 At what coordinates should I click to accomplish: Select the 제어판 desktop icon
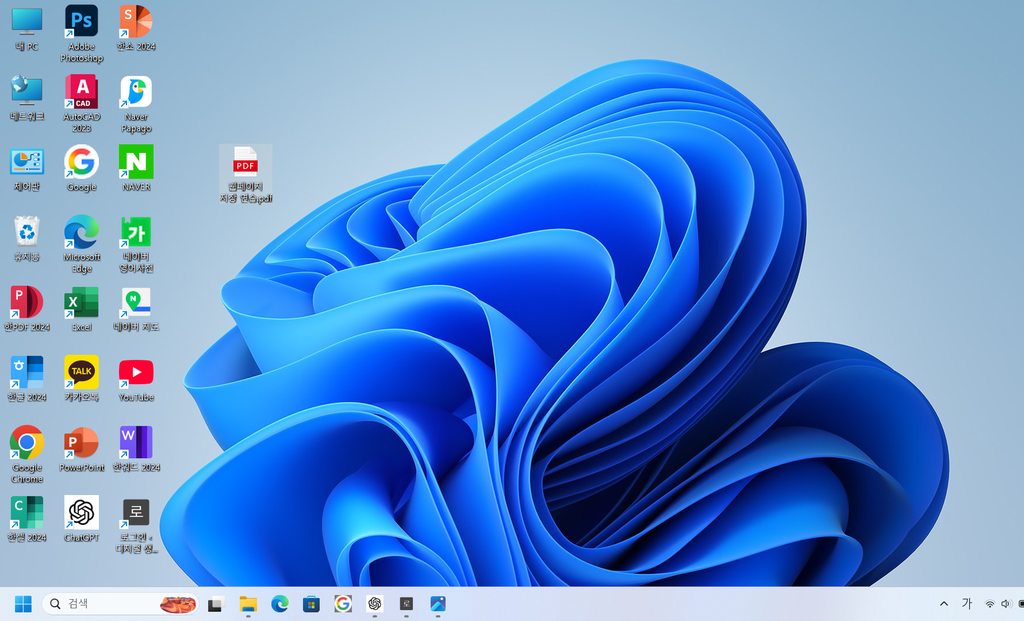click(x=27, y=169)
